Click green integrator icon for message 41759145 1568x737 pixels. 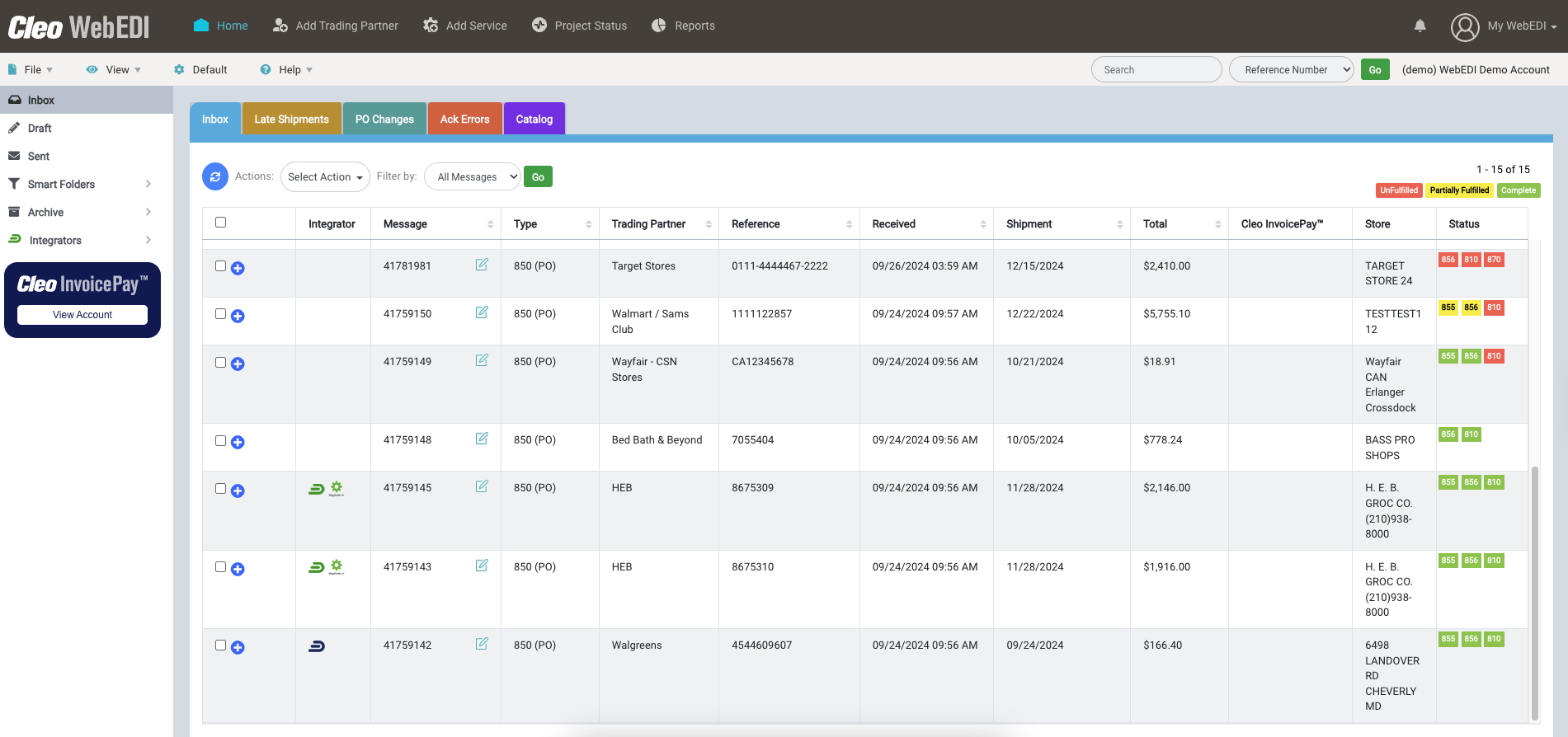pyautogui.click(x=316, y=489)
